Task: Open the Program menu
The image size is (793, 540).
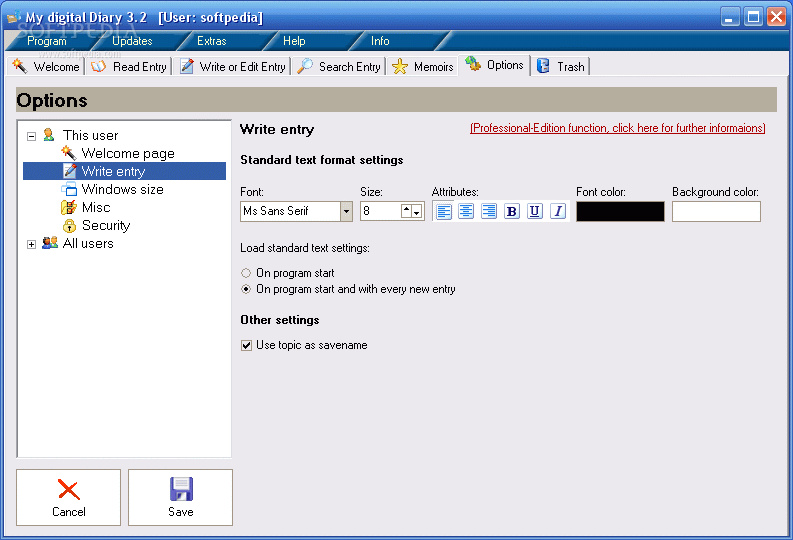Action: [47, 41]
